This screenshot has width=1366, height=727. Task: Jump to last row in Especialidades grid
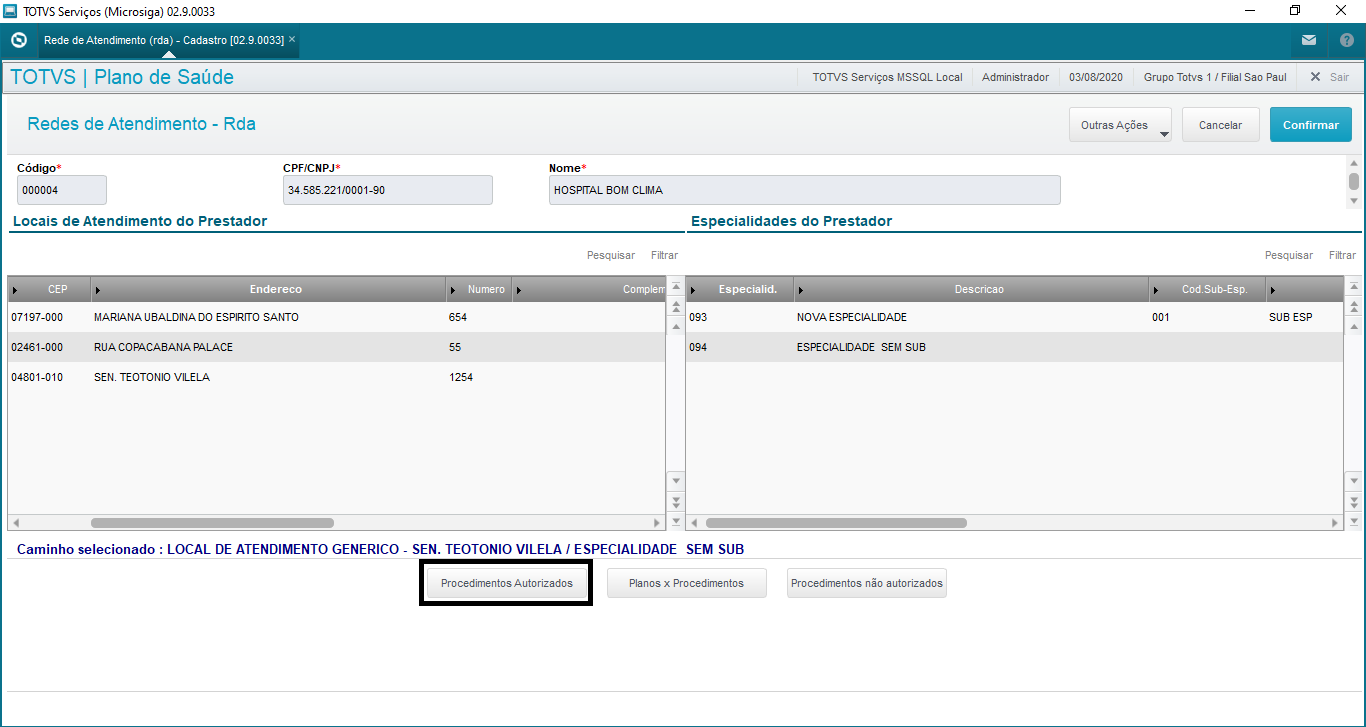click(x=1354, y=521)
